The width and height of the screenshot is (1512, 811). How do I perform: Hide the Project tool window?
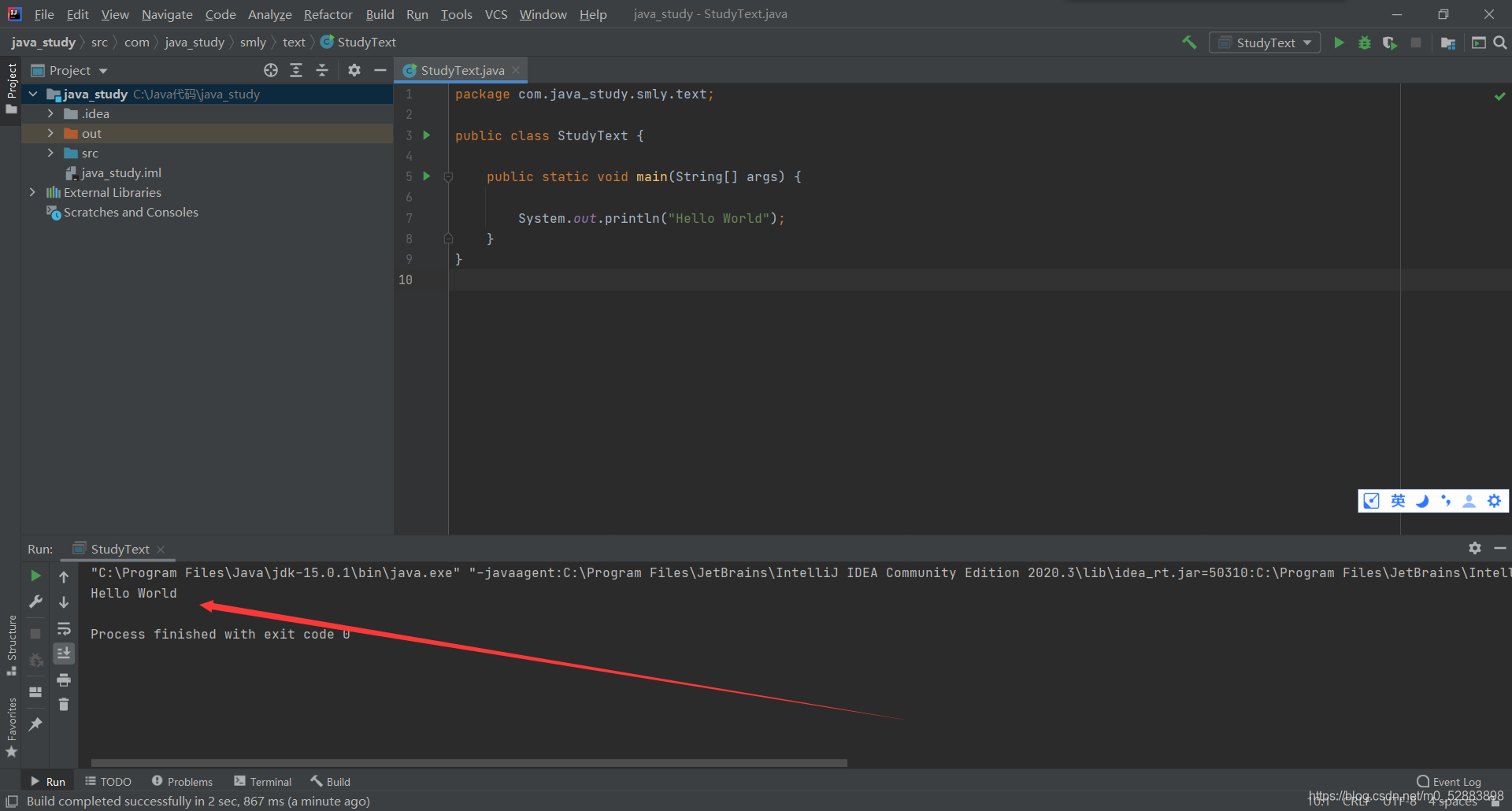point(380,70)
